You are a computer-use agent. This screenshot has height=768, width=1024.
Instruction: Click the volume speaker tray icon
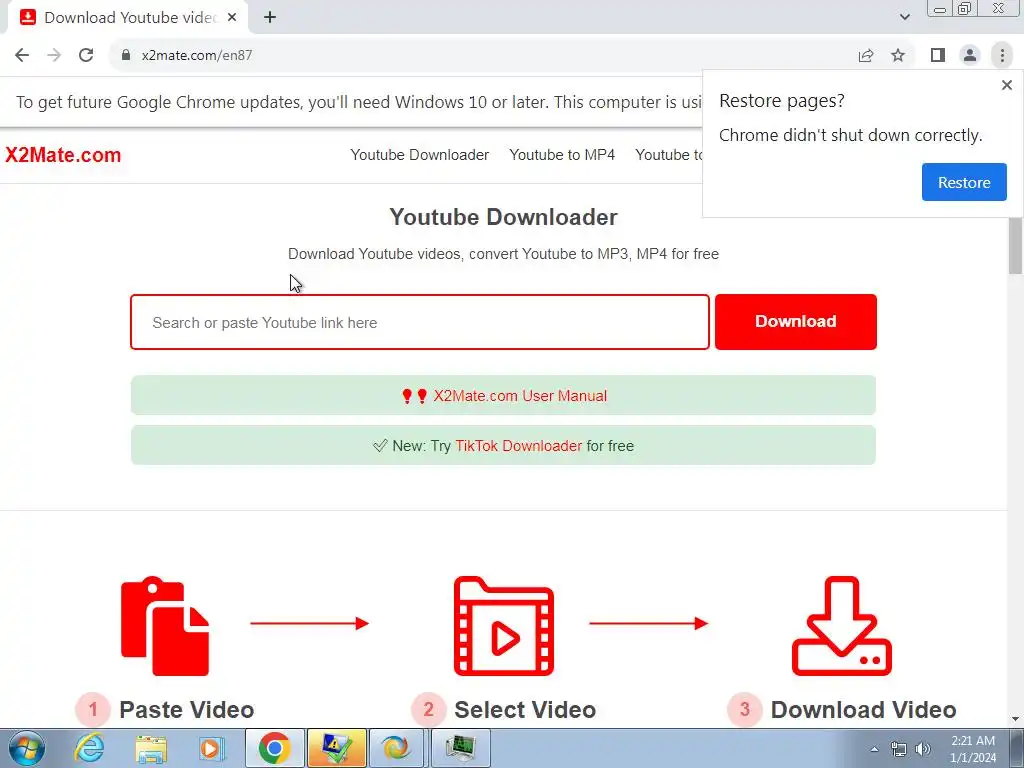(x=923, y=749)
